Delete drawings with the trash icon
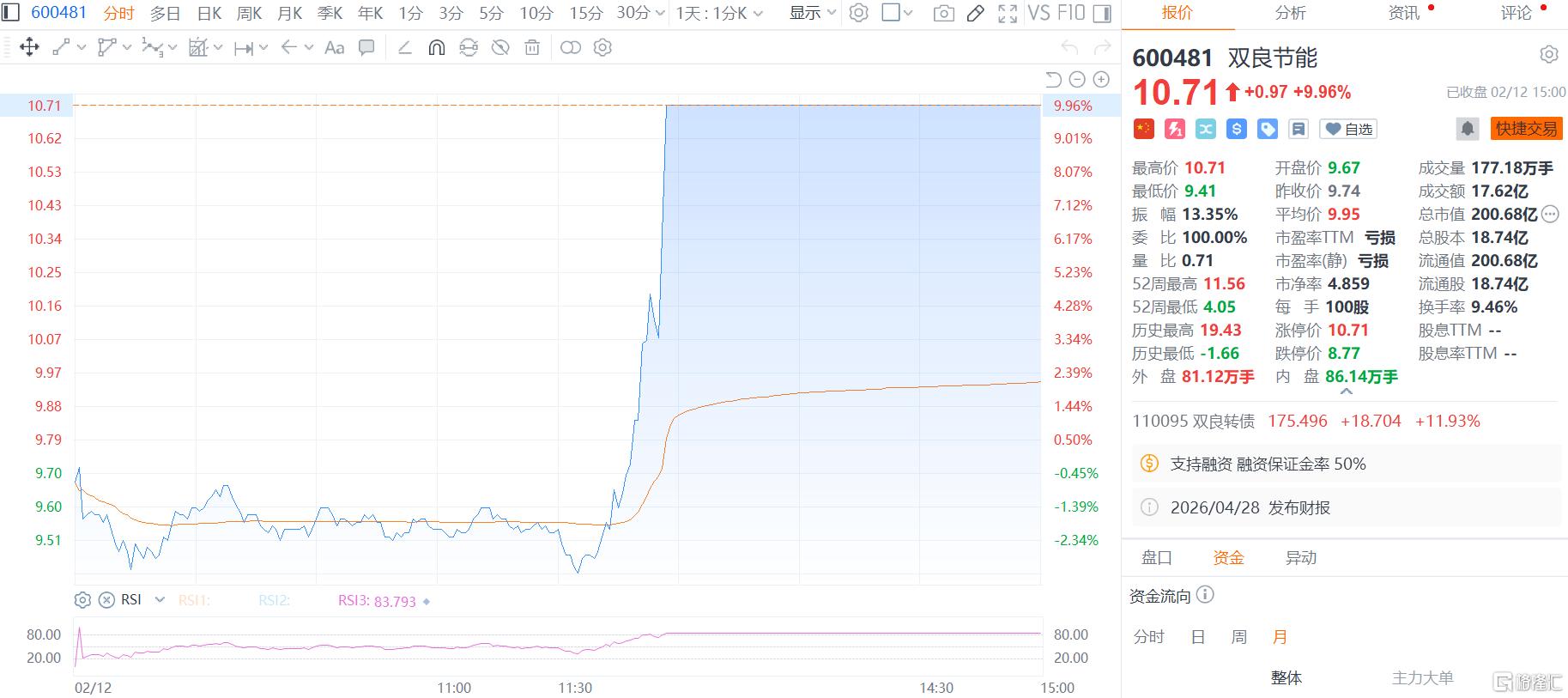This screenshot has width=1568, height=698. [x=532, y=48]
